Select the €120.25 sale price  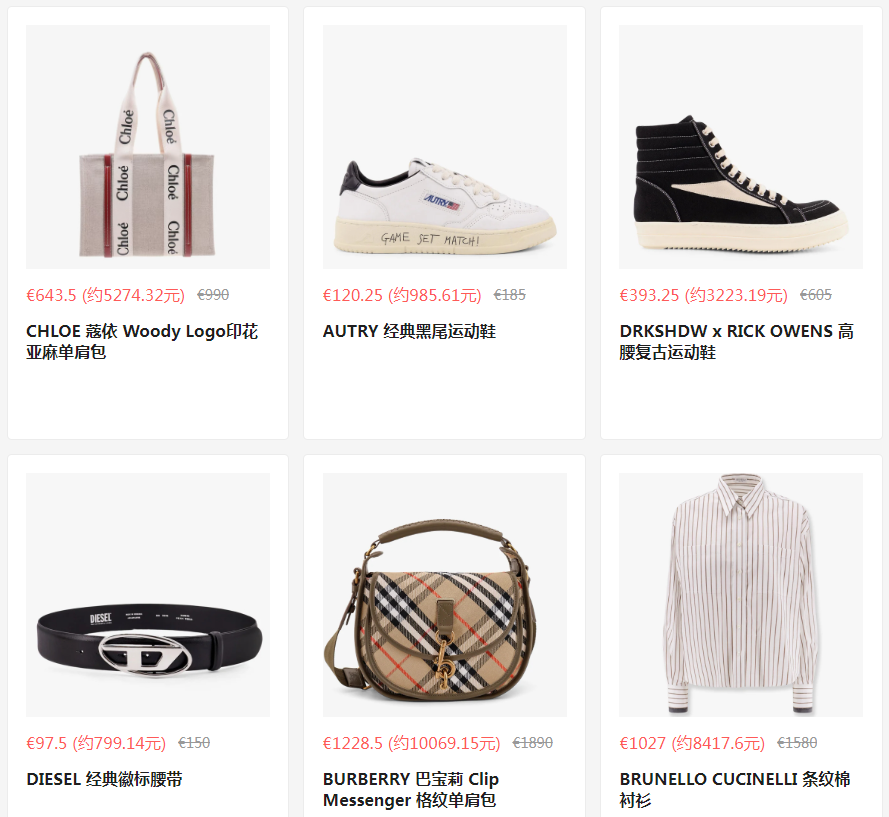tap(402, 295)
